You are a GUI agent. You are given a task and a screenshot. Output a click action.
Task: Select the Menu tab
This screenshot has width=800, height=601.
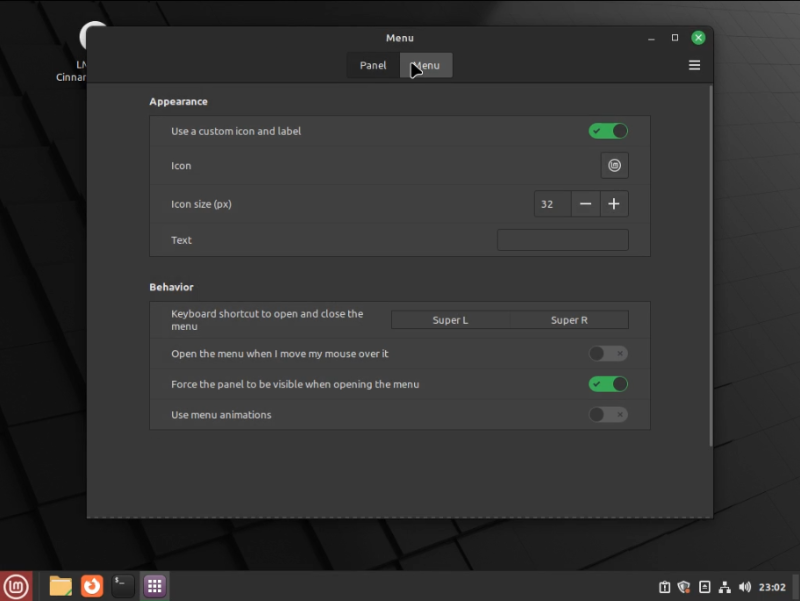click(427, 66)
